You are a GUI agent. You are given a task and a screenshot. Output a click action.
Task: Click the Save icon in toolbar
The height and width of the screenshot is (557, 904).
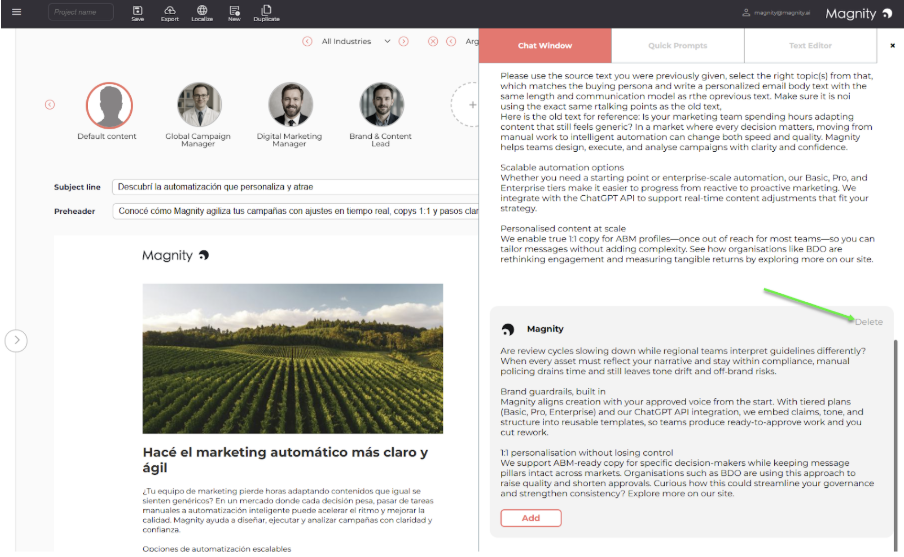click(x=137, y=13)
